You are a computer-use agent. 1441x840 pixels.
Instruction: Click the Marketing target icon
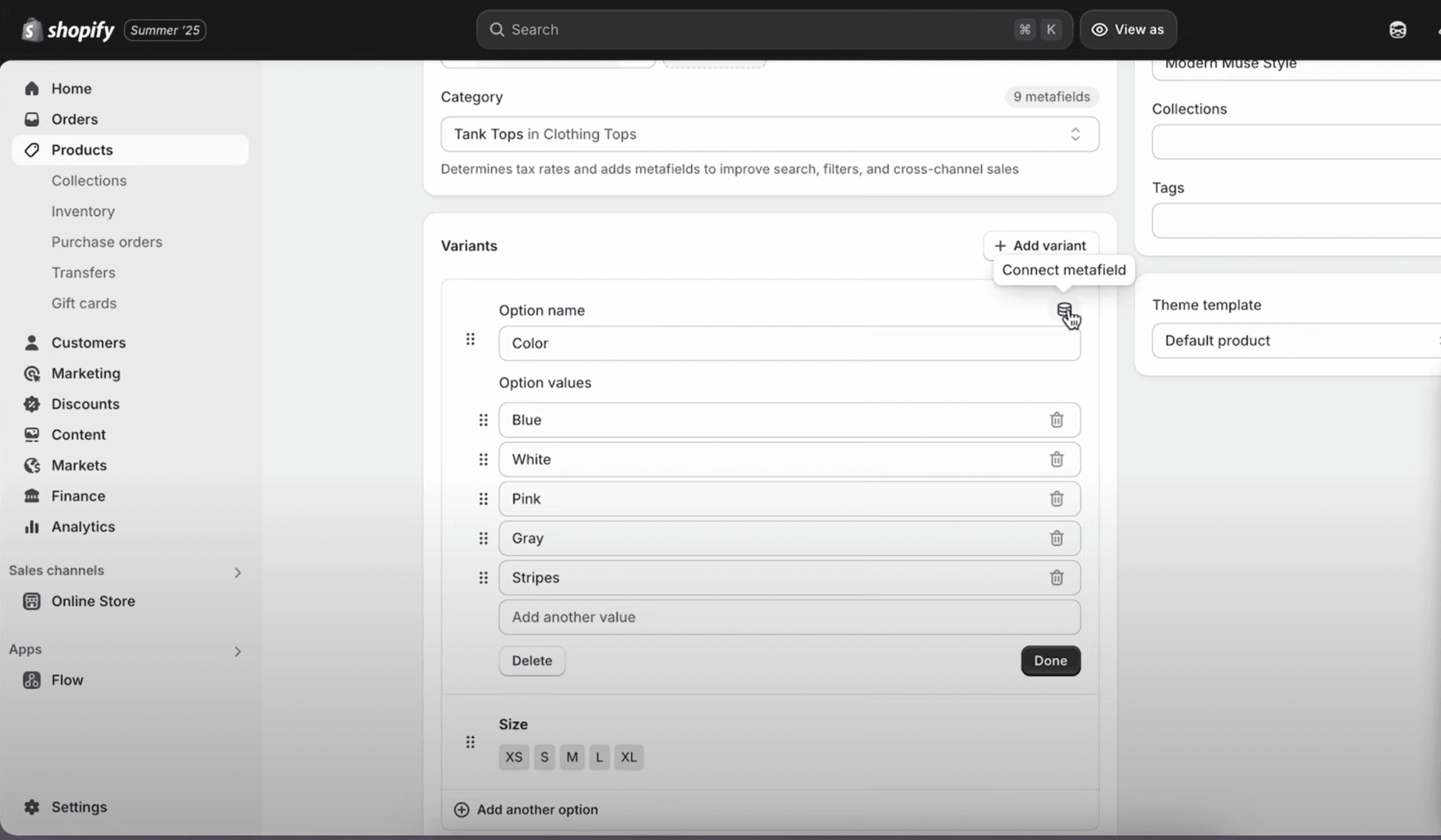[x=32, y=373]
